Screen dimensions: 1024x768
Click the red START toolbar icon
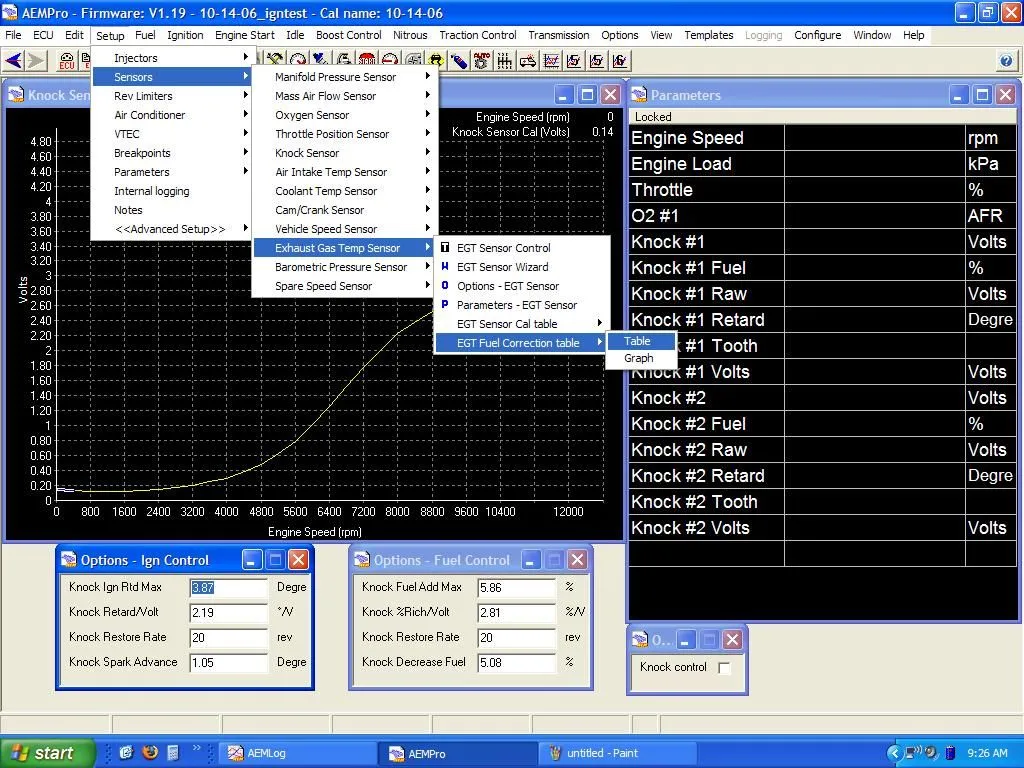367,61
